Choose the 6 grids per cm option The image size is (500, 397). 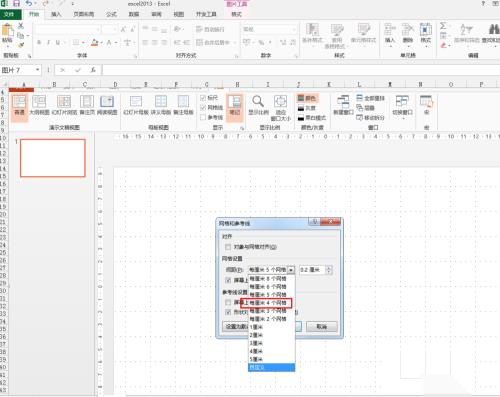tap(272, 287)
